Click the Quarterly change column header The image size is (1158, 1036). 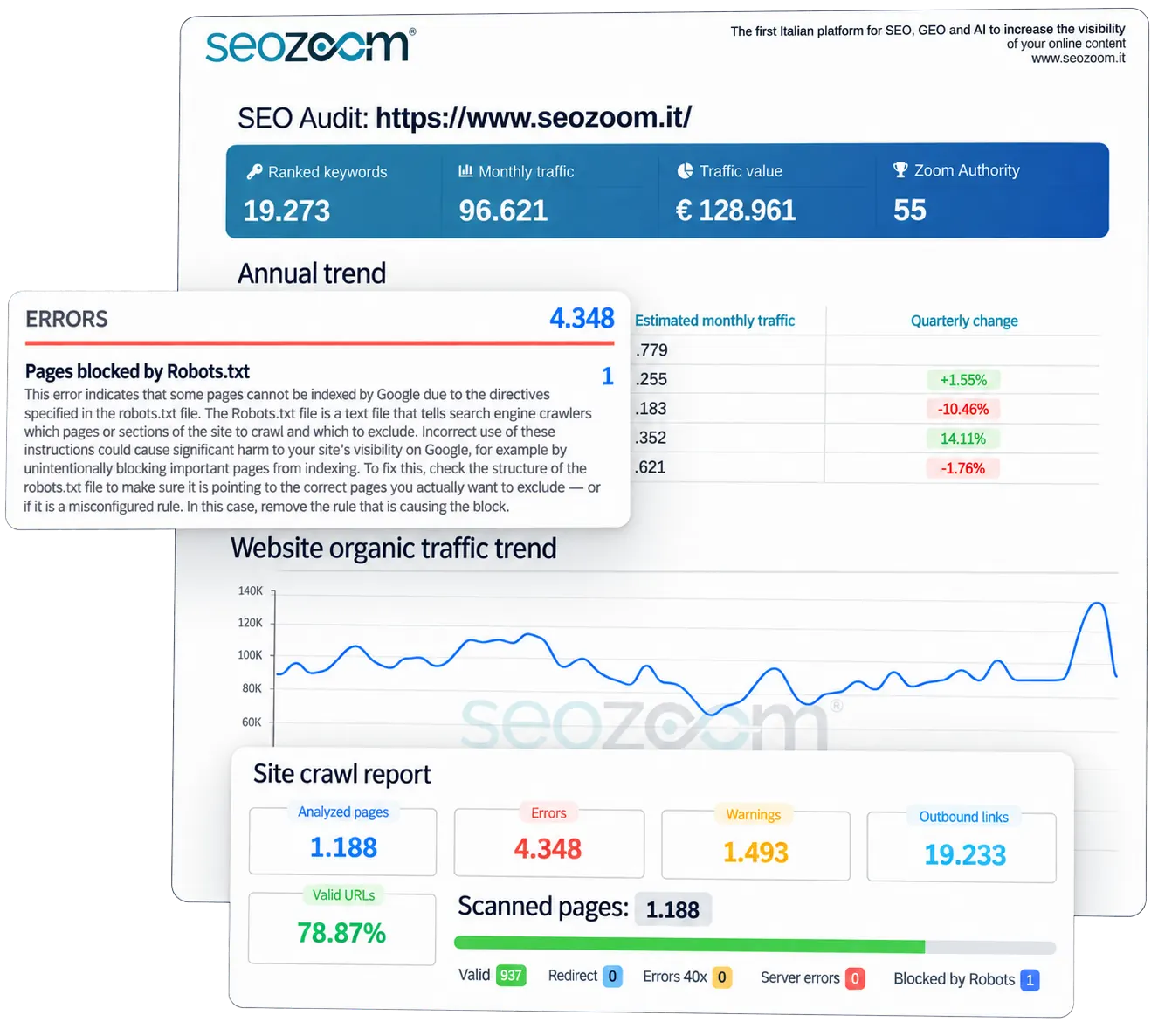click(x=964, y=321)
